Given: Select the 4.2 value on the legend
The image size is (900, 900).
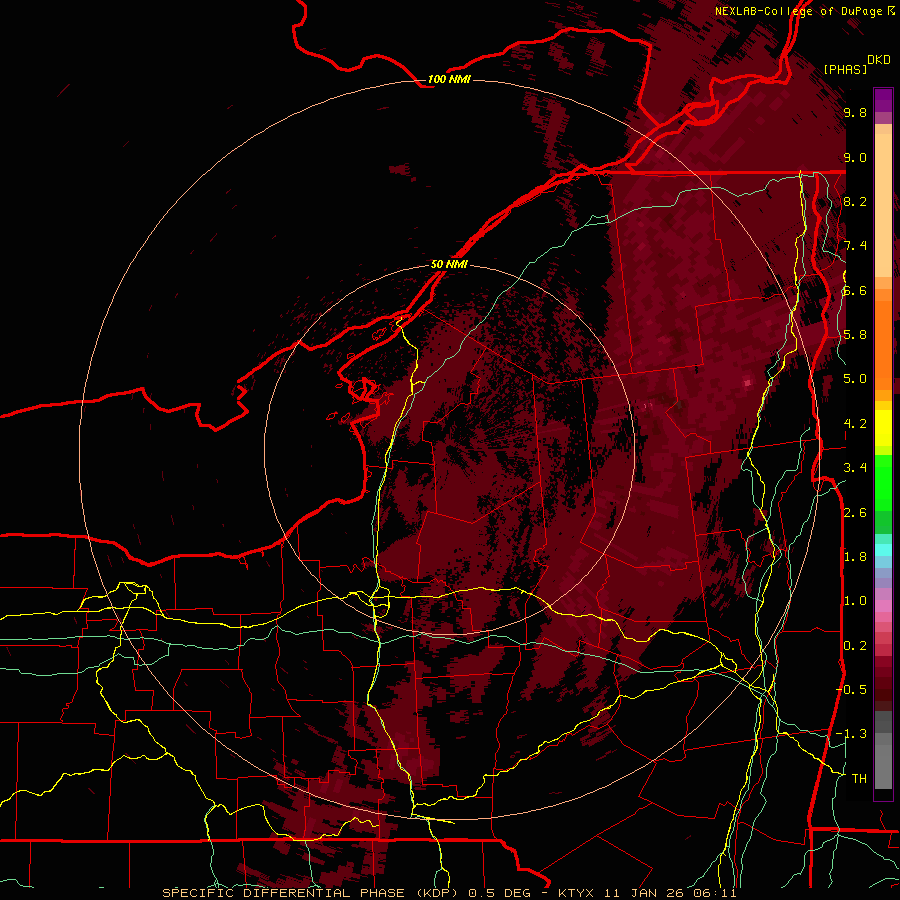Looking at the screenshot, I should [x=855, y=424].
